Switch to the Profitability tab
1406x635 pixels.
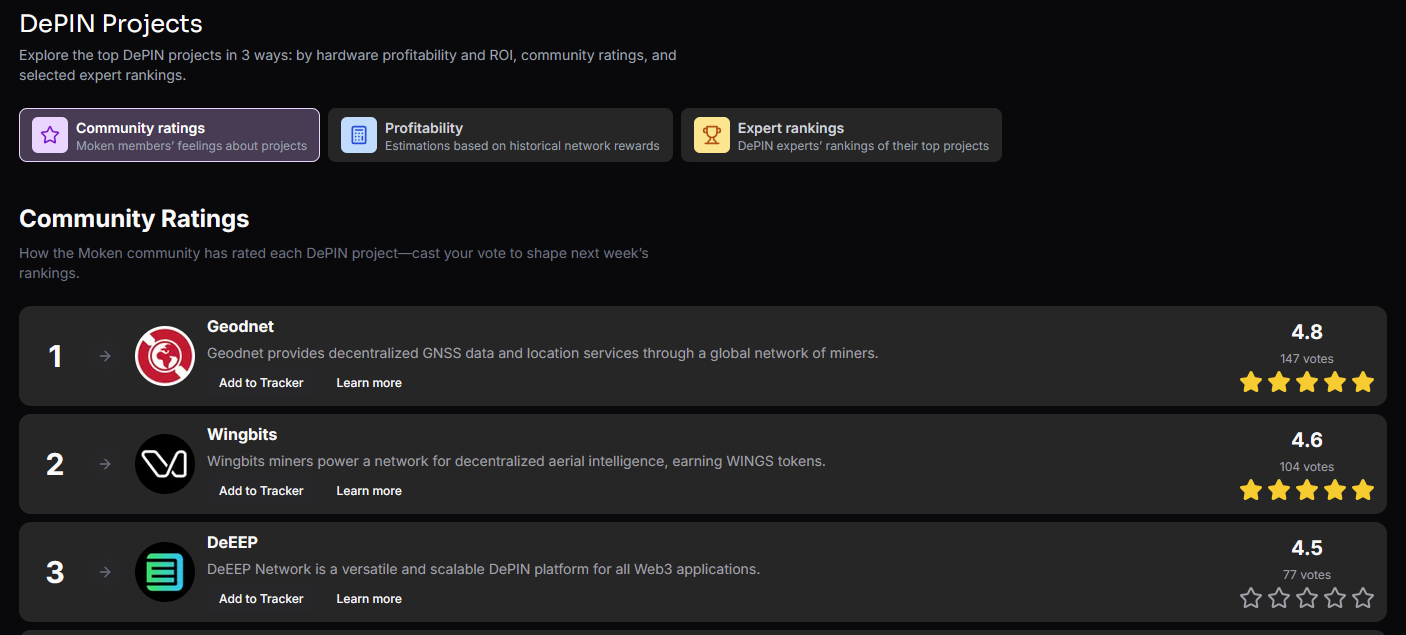coord(501,135)
